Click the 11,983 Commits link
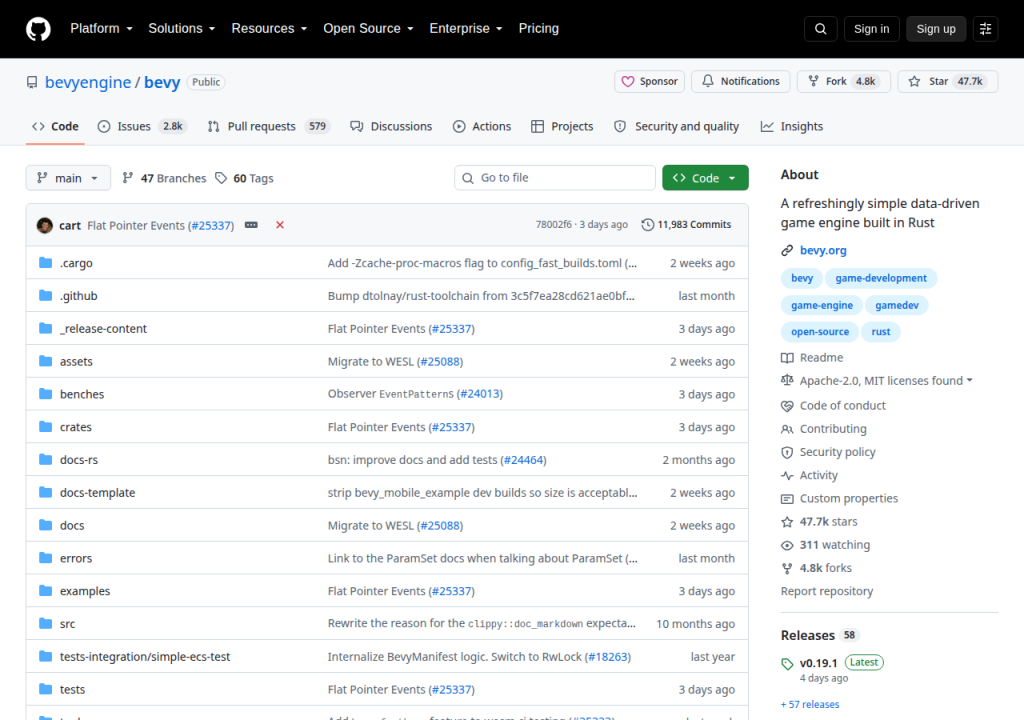 (687, 225)
